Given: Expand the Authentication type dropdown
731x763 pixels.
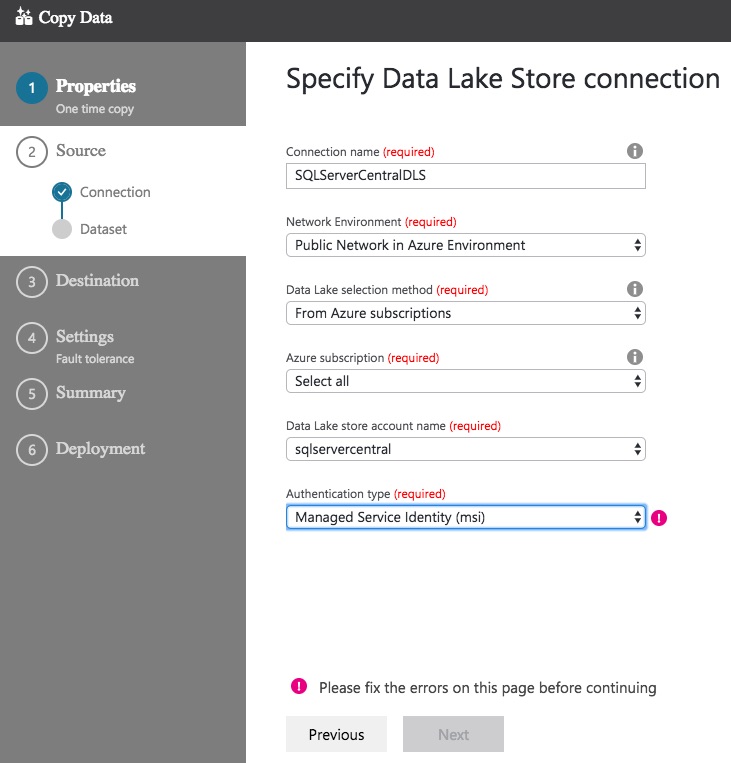Looking at the screenshot, I should tap(465, 517).
